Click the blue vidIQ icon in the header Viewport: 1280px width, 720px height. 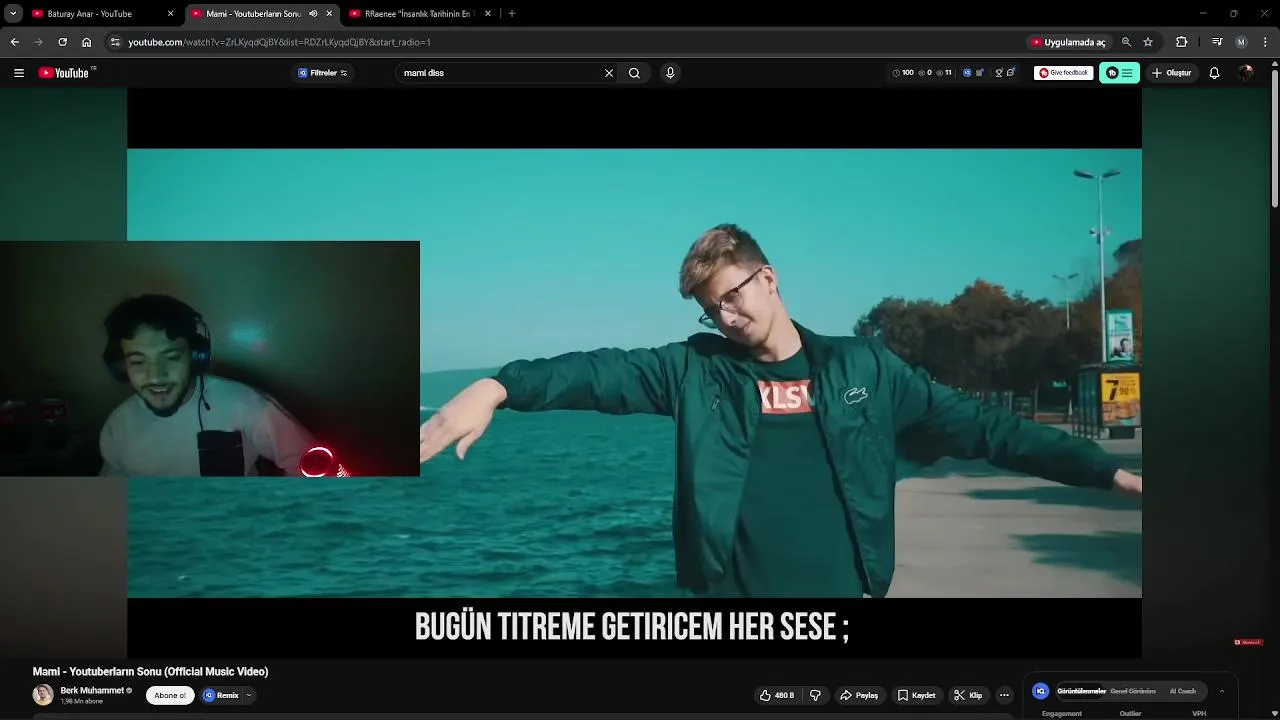click(x=967, y=73)
